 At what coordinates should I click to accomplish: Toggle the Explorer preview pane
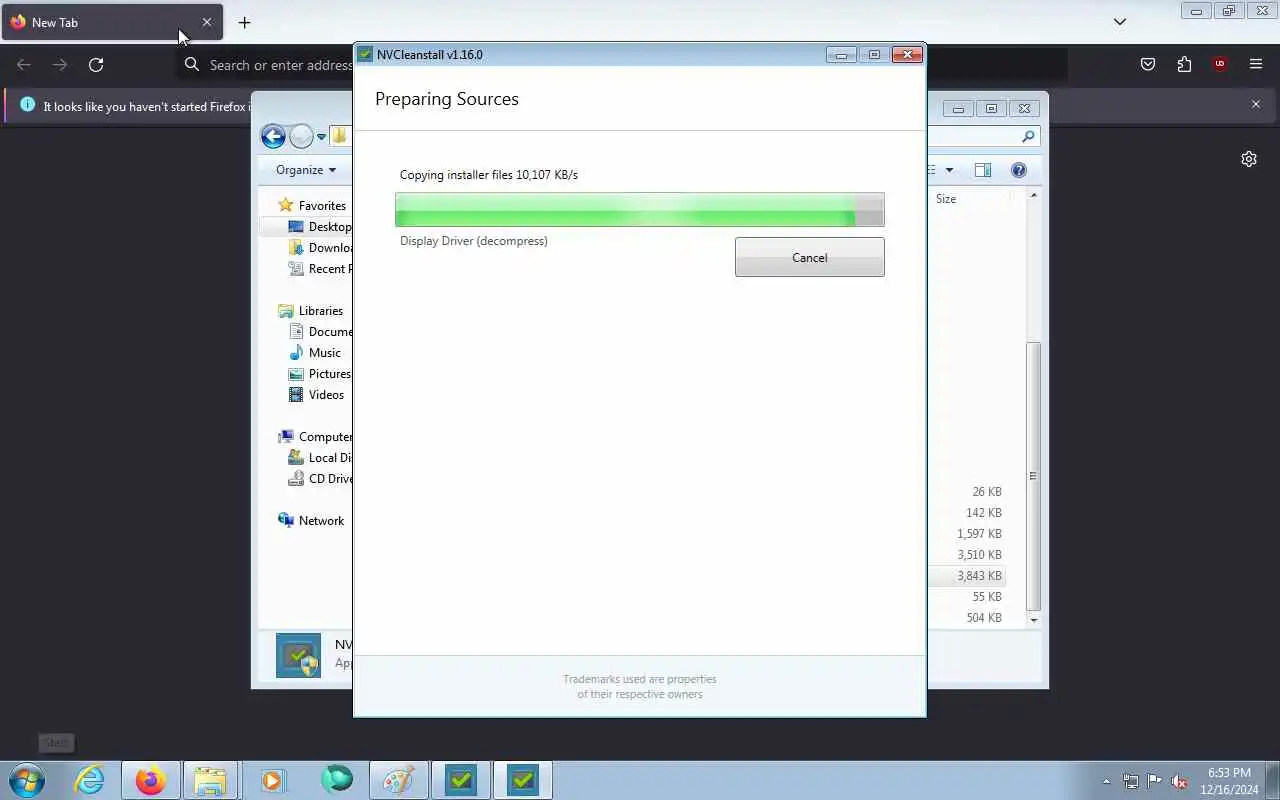(x=983, y=170)
